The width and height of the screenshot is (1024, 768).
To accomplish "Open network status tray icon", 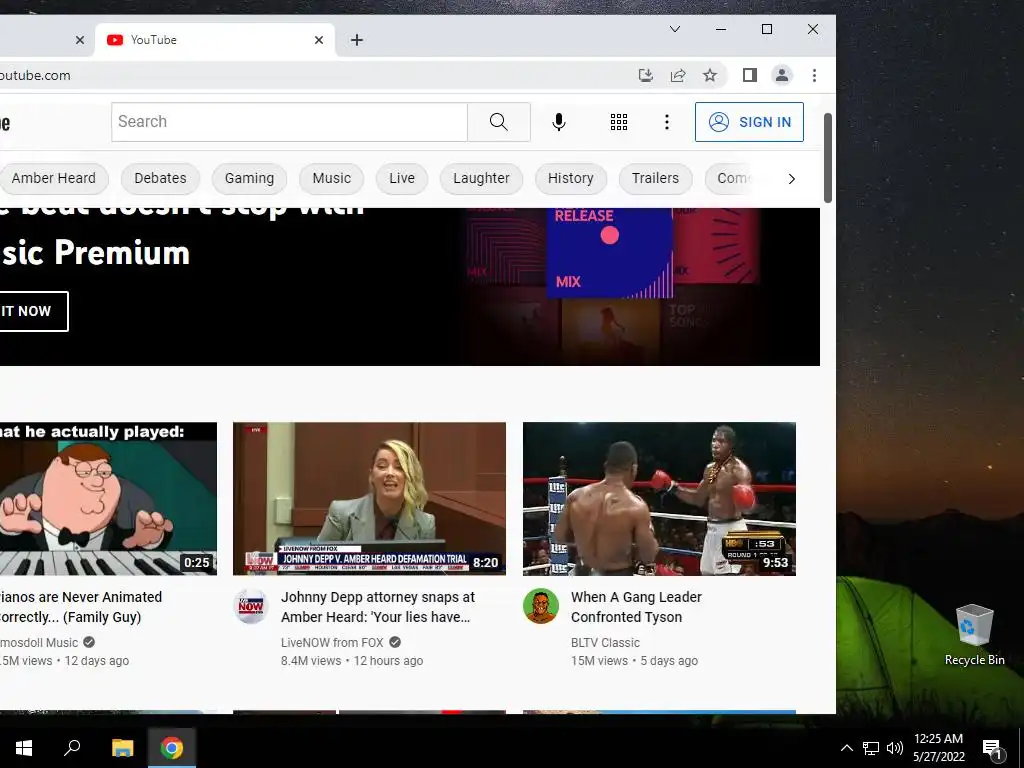I will point(871,748).
